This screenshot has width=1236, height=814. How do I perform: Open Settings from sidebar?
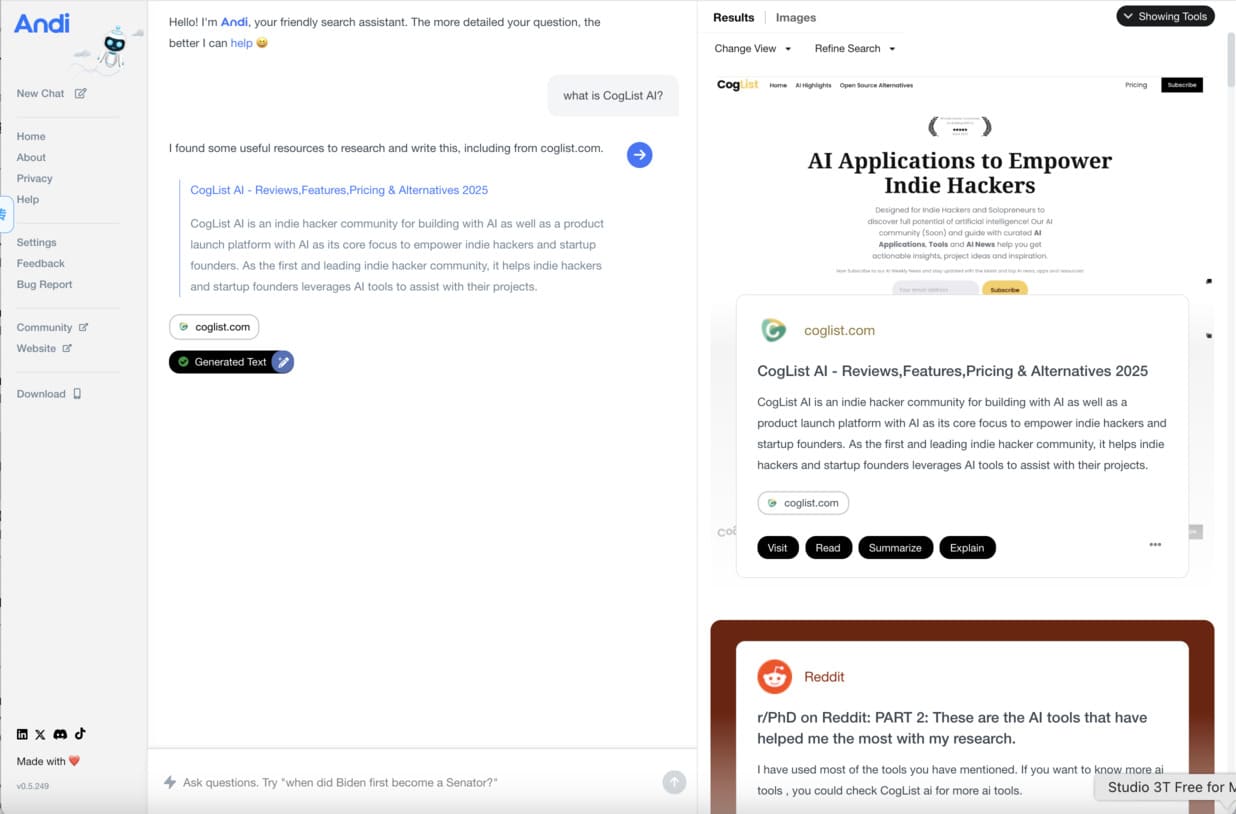click(36, 242)
